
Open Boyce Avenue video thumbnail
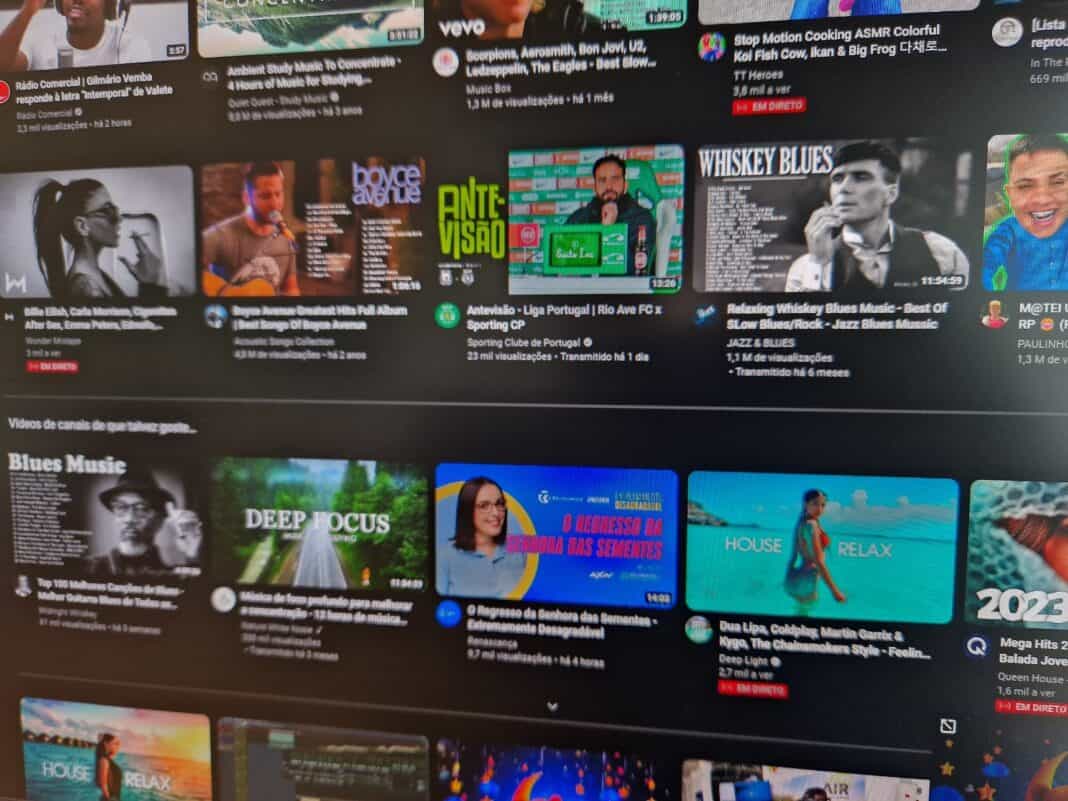click(313, 227)
